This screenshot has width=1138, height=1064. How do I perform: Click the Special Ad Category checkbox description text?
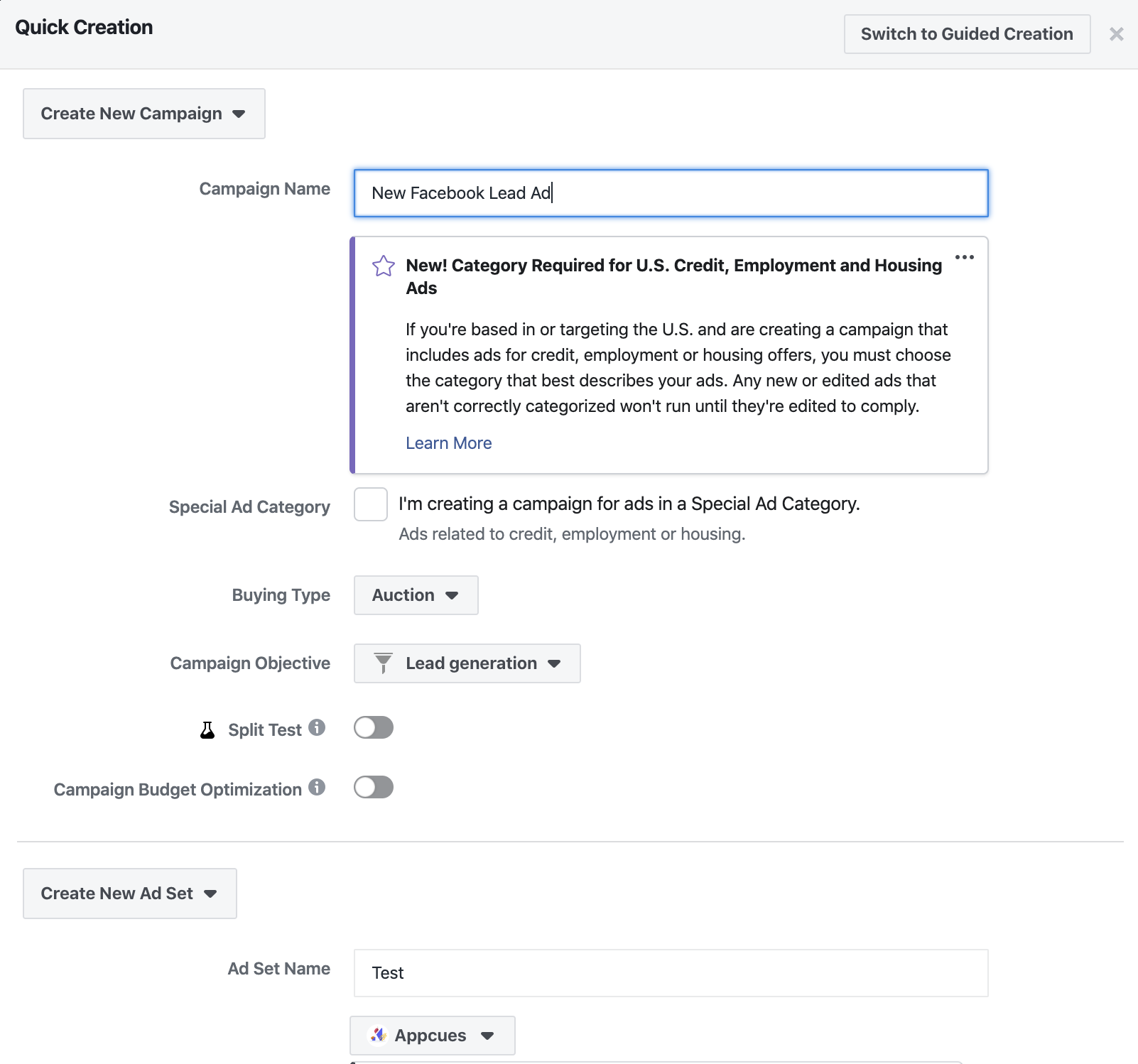pos(629,504)
